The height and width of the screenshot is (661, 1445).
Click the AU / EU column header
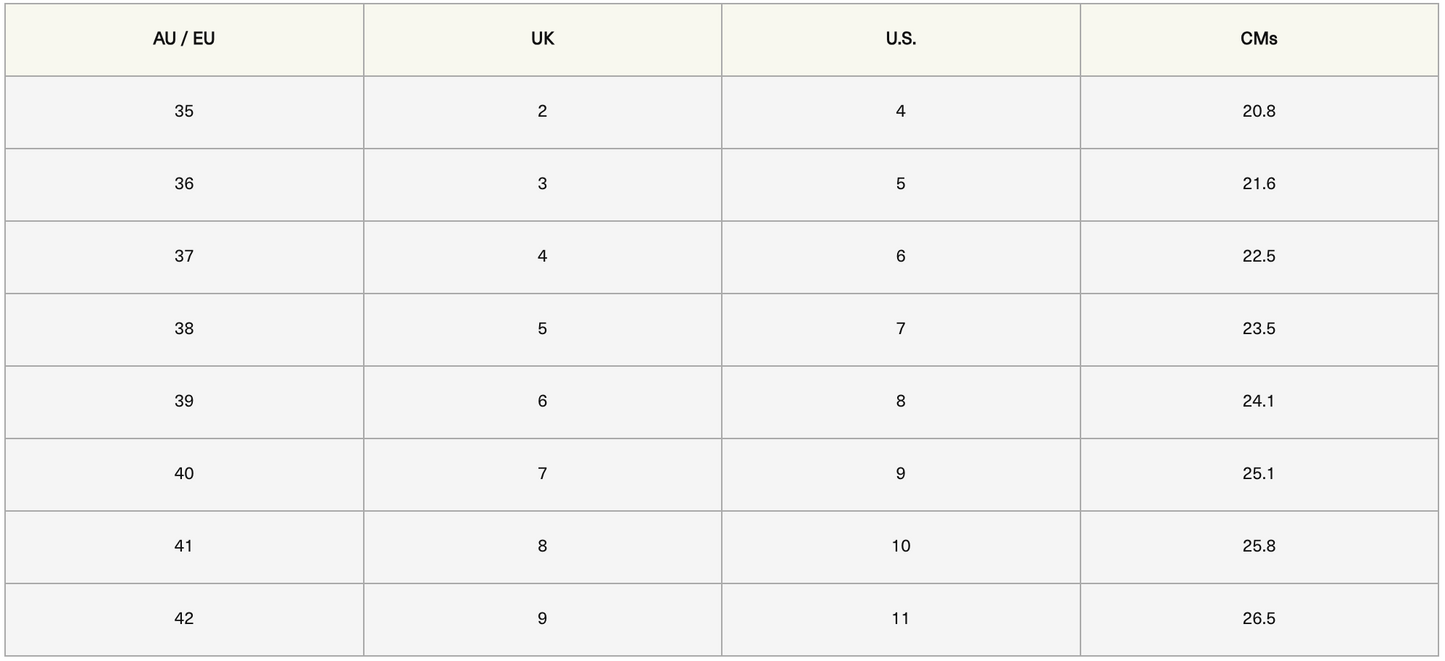184,40
